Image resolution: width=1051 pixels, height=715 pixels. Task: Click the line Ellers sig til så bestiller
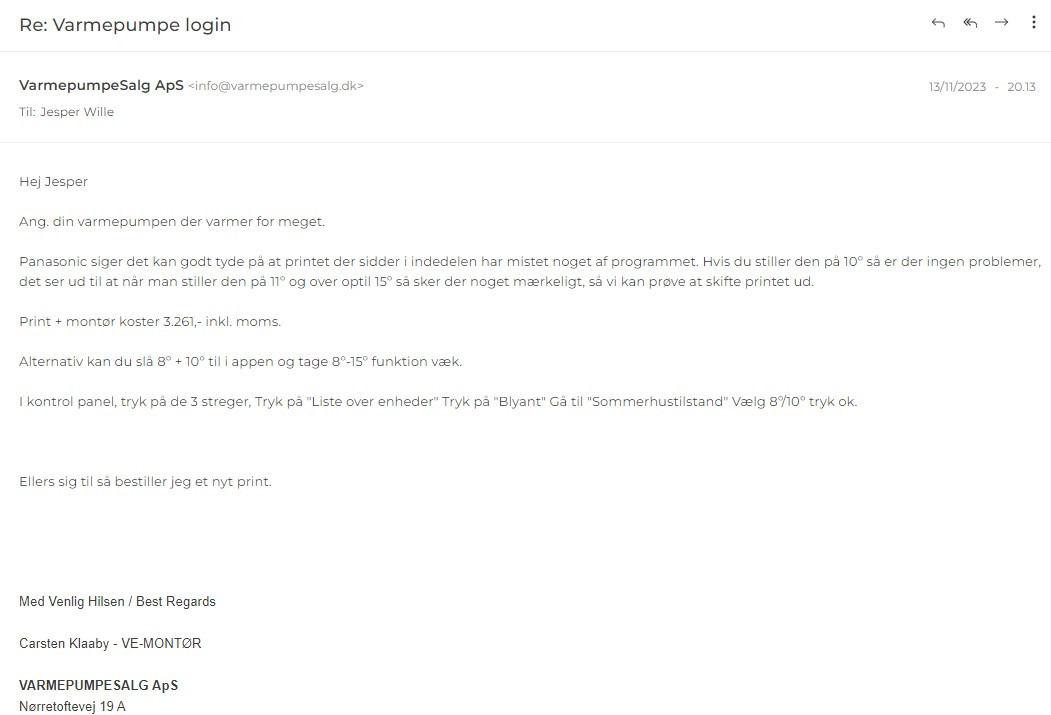(145, 482)
